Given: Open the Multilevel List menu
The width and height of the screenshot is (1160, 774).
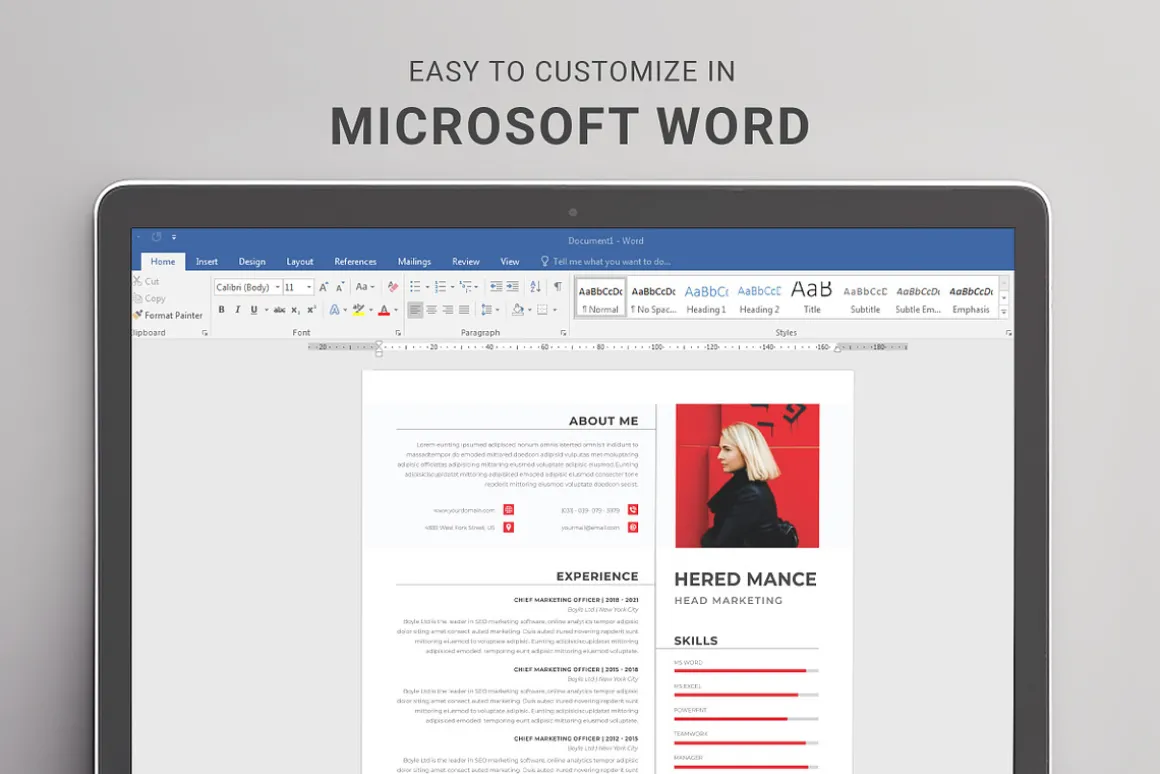Looking at the screenshot, I should click(466, 287).
